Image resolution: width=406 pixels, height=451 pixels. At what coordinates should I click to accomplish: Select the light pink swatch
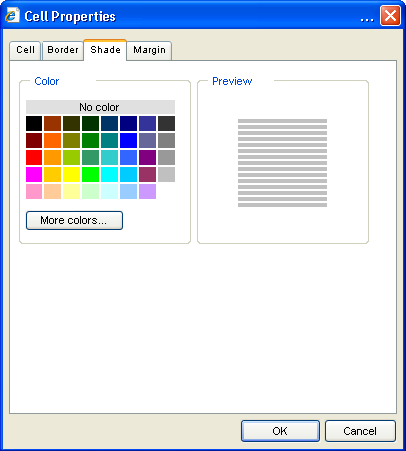tap(34, 191)
